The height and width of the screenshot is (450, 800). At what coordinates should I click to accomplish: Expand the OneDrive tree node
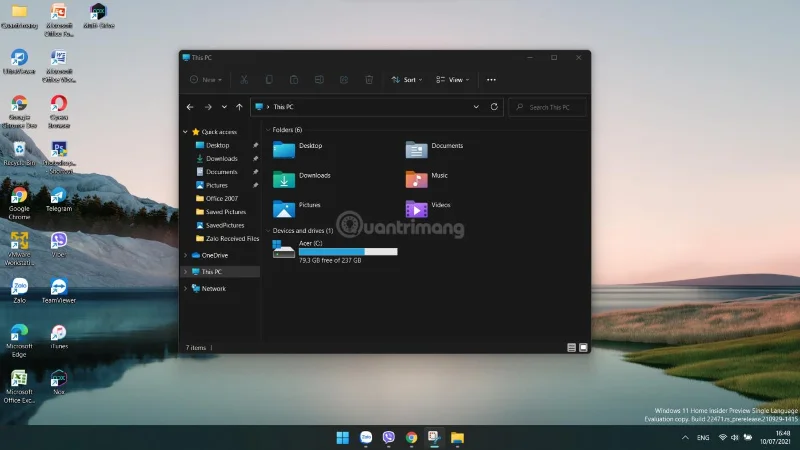[x=185, y=255]
